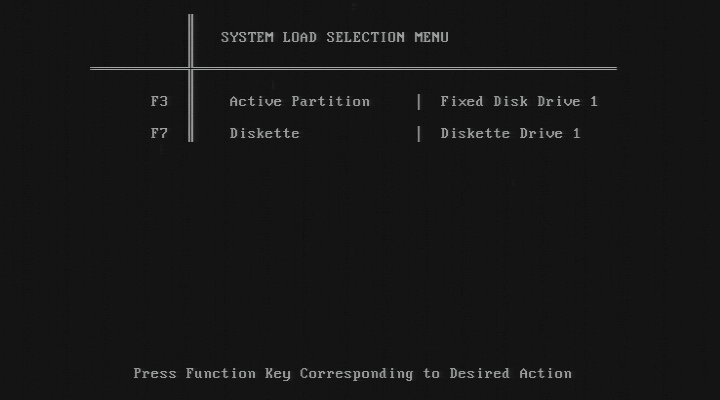Click Fixed Disk Drive 1 entry
This screenshot has width=720, height=400.
pos(519,101)
